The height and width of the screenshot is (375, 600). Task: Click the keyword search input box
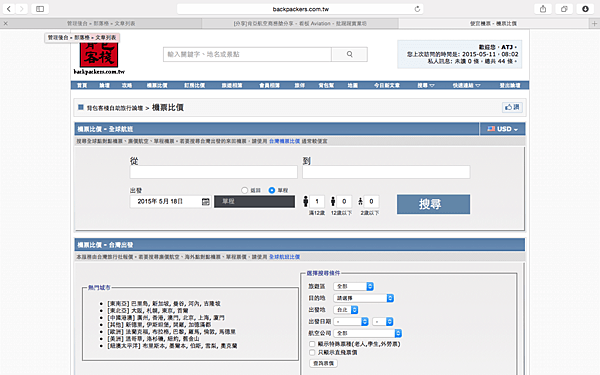tap(247, 54)
